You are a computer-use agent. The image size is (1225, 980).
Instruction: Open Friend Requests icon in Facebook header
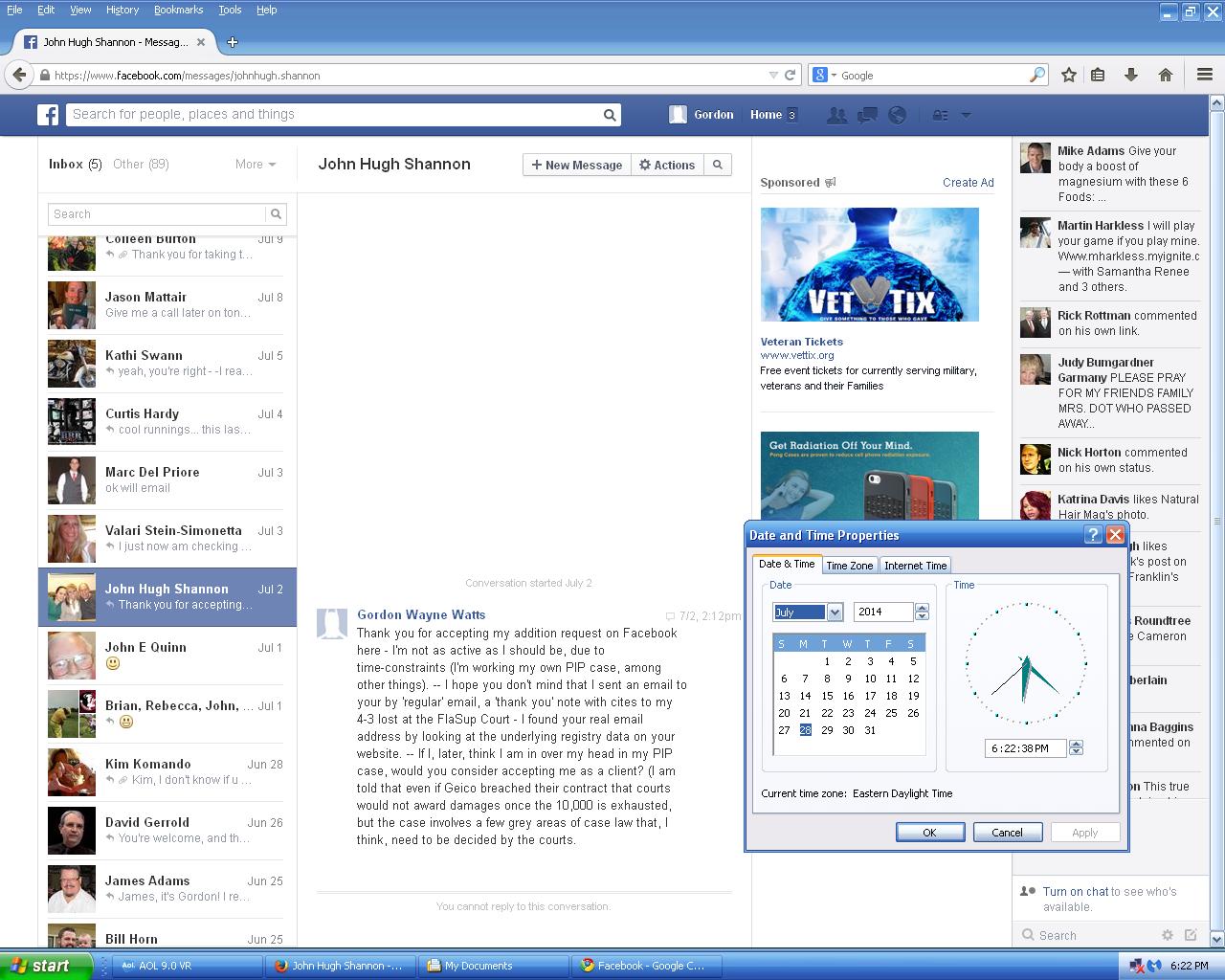tap(836, 115)
